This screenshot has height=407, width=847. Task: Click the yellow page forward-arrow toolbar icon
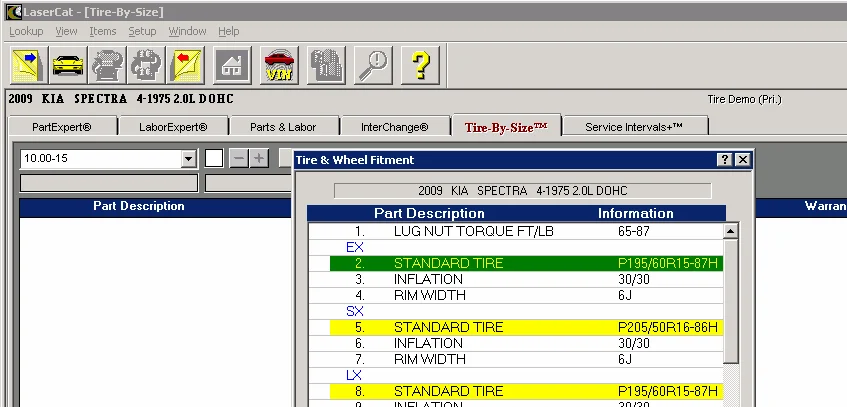[29, 65]
